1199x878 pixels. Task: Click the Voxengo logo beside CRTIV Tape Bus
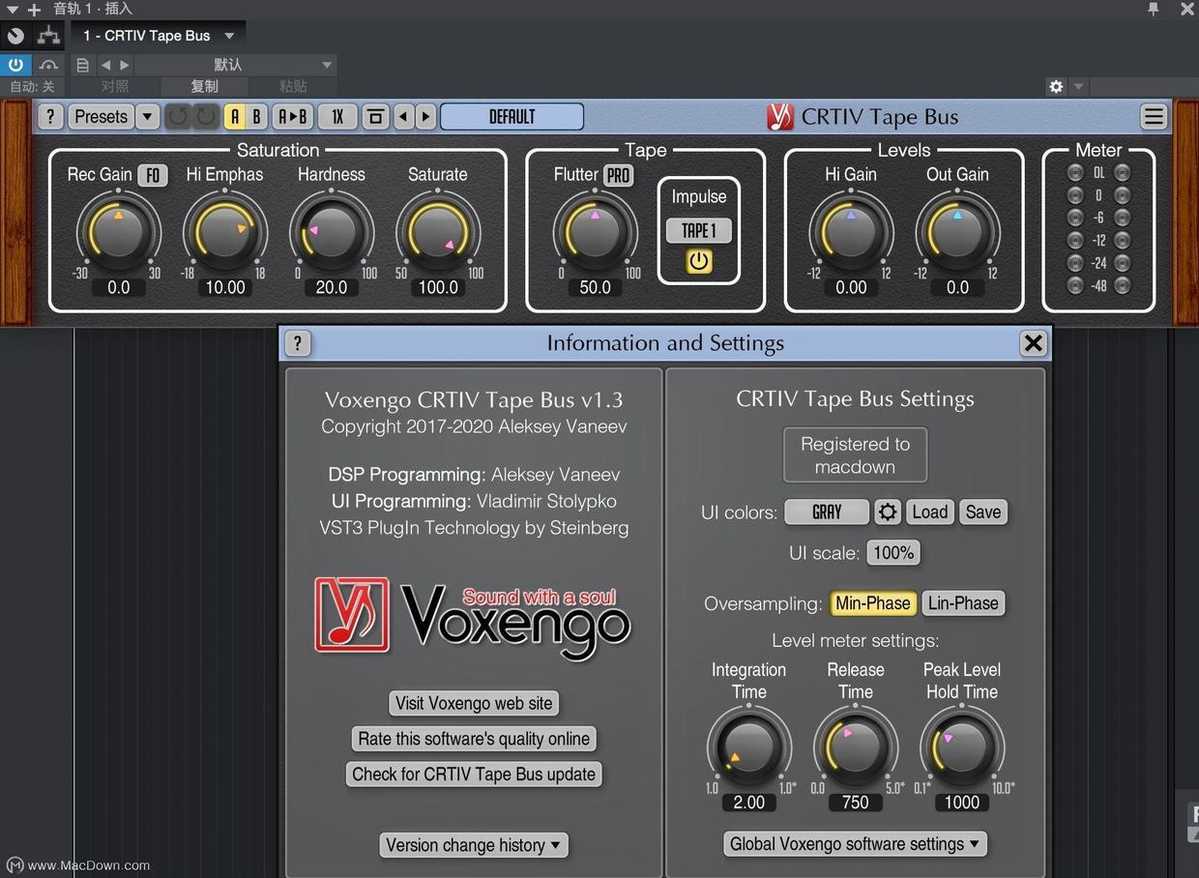[x=780, y=117]
